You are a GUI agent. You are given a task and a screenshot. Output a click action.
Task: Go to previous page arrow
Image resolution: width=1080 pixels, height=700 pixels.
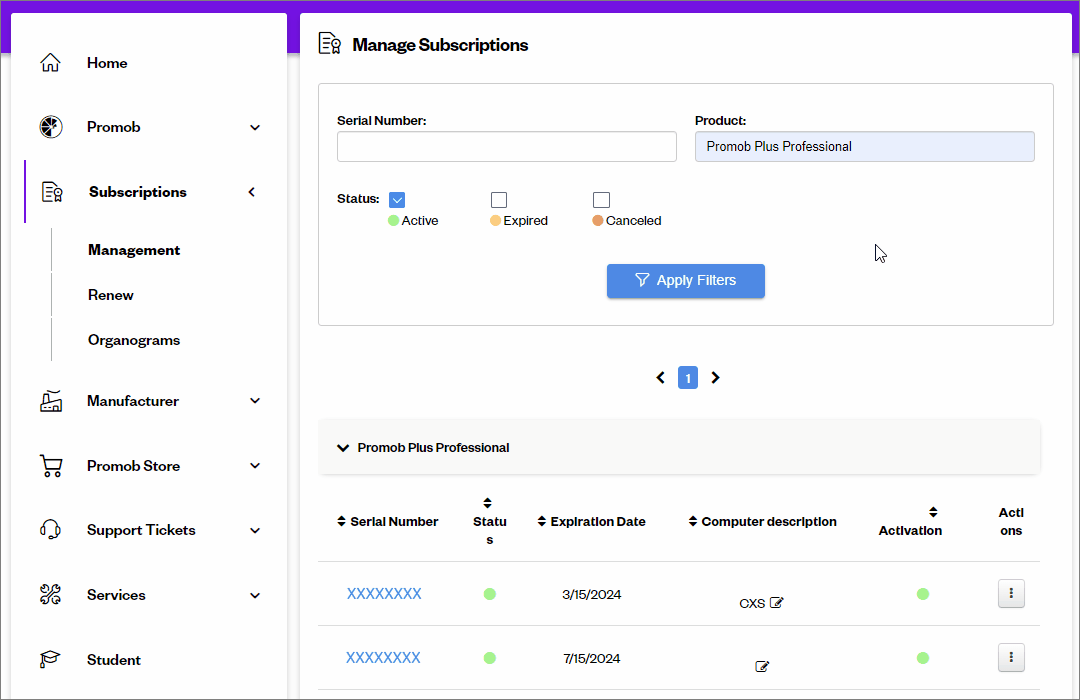coord(661,378)
